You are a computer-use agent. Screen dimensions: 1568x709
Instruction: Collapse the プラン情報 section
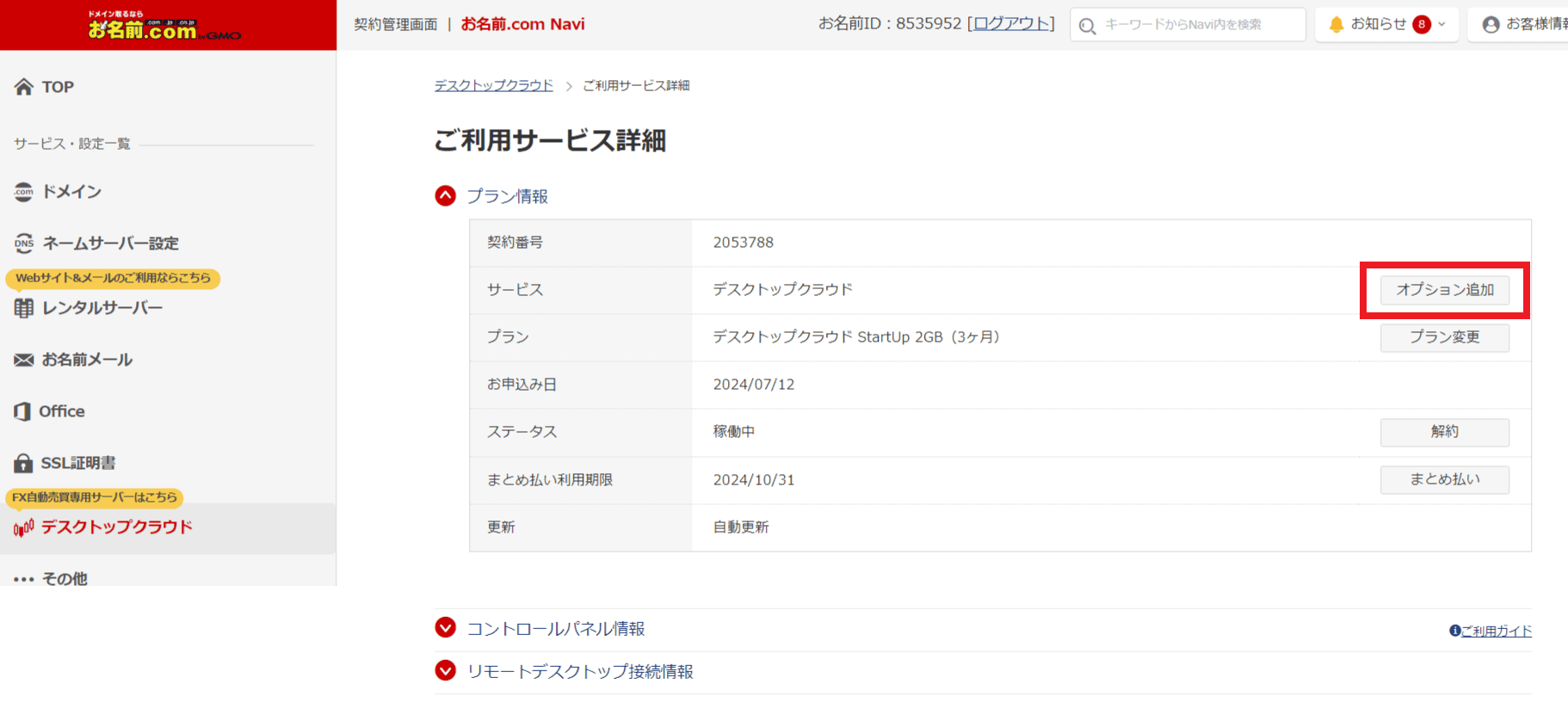(445, 196)
